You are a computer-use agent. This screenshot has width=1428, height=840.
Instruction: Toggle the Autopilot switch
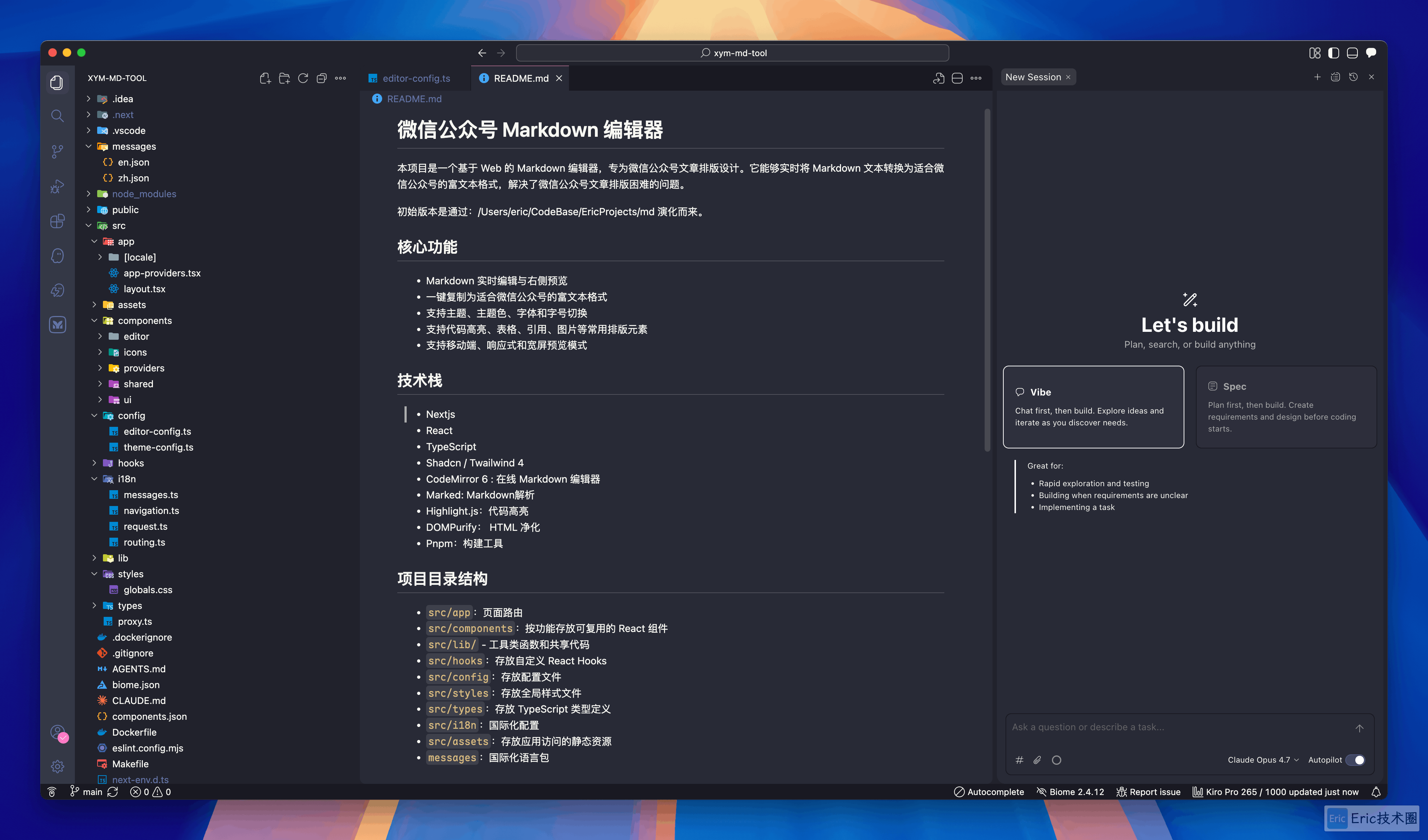pos(1355,760)
